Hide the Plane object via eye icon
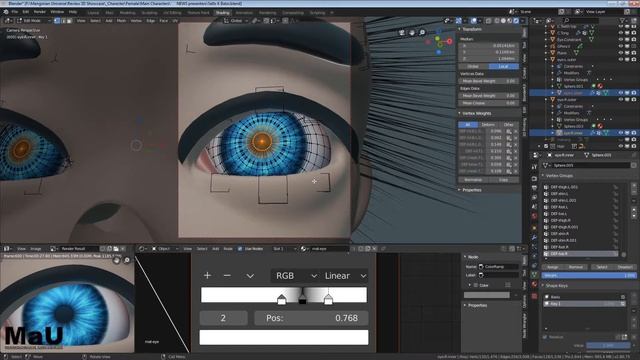 (621, 53)
